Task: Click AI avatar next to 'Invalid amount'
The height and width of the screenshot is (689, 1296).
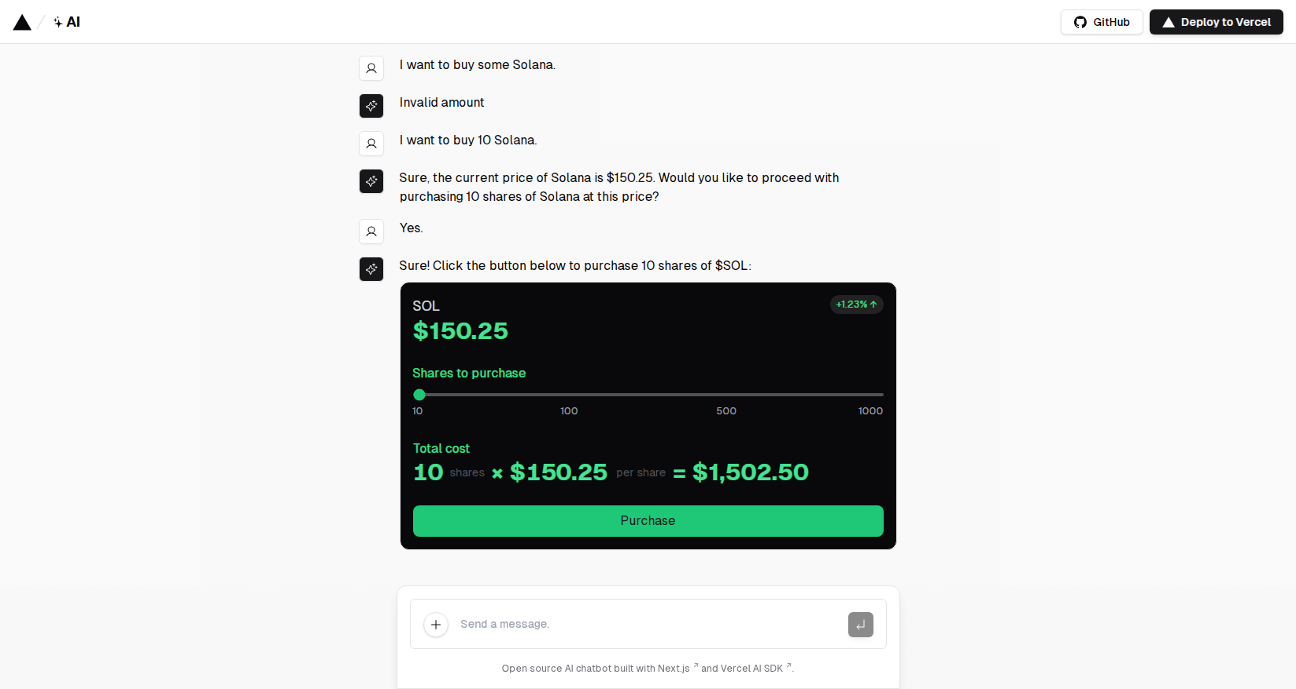Action: (371, 106)
